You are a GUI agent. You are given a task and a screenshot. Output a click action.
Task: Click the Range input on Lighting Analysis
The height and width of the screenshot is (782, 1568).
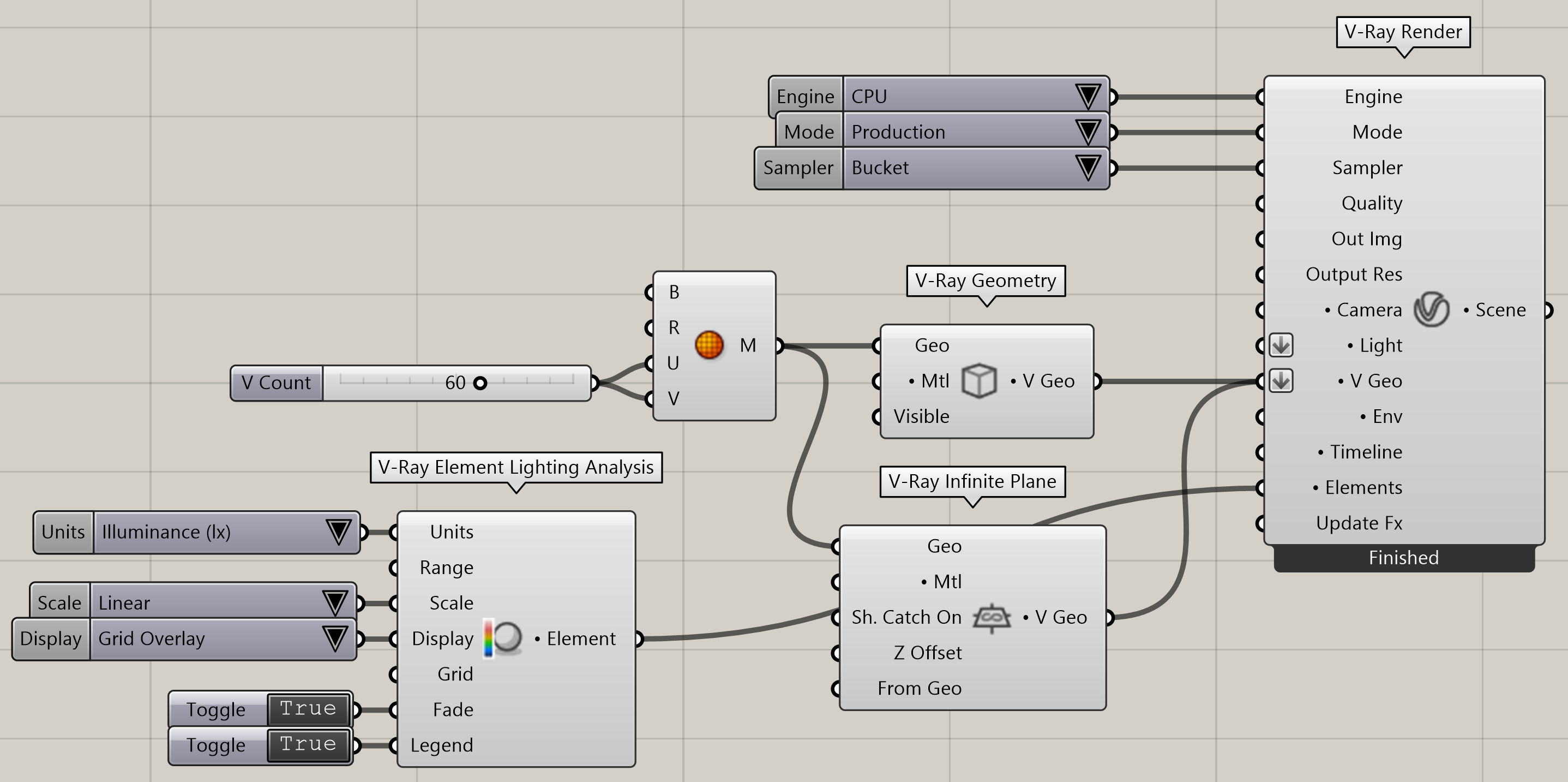[x=446, y=568]
